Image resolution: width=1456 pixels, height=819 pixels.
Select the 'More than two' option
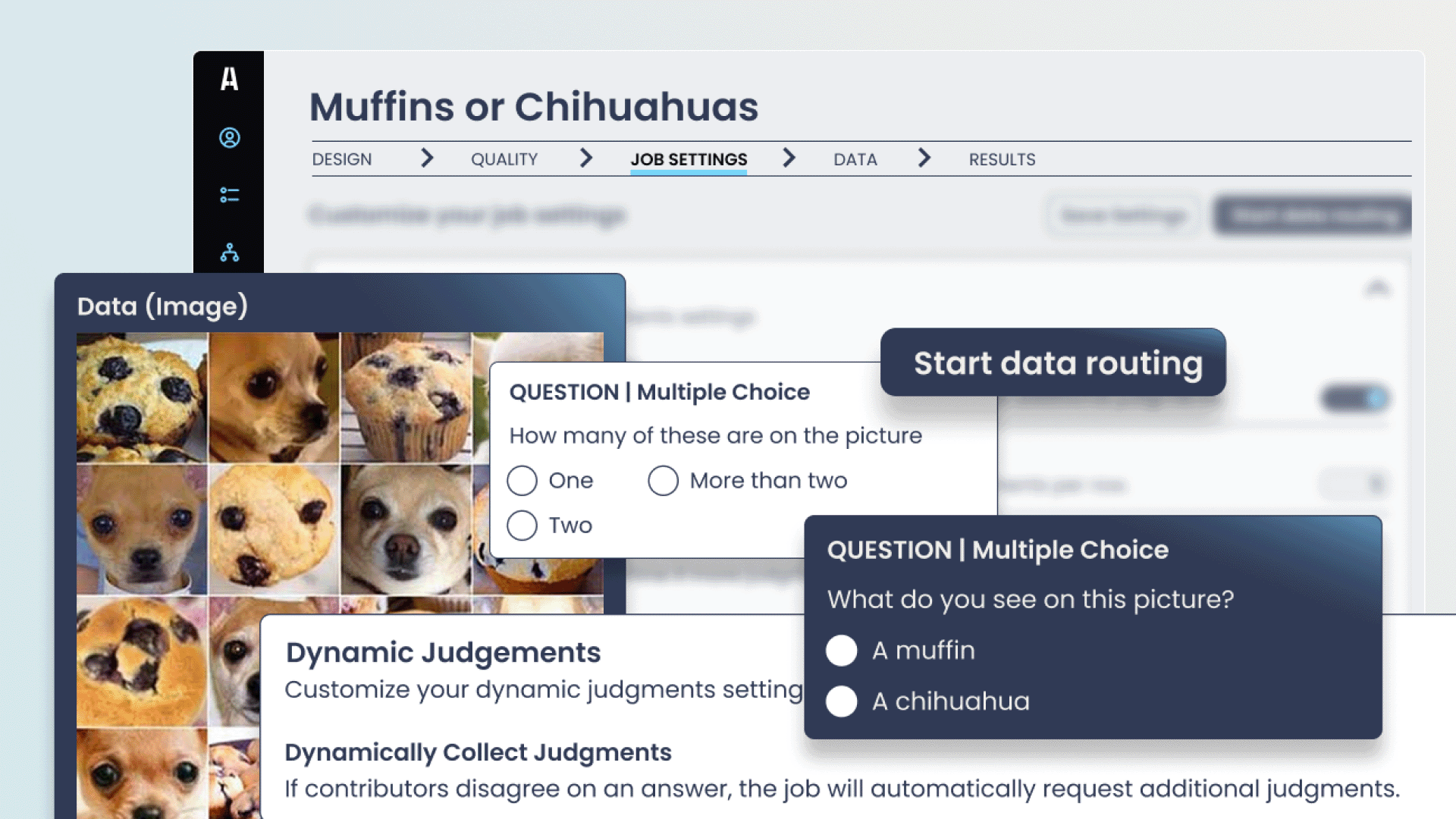coord(663,480)
